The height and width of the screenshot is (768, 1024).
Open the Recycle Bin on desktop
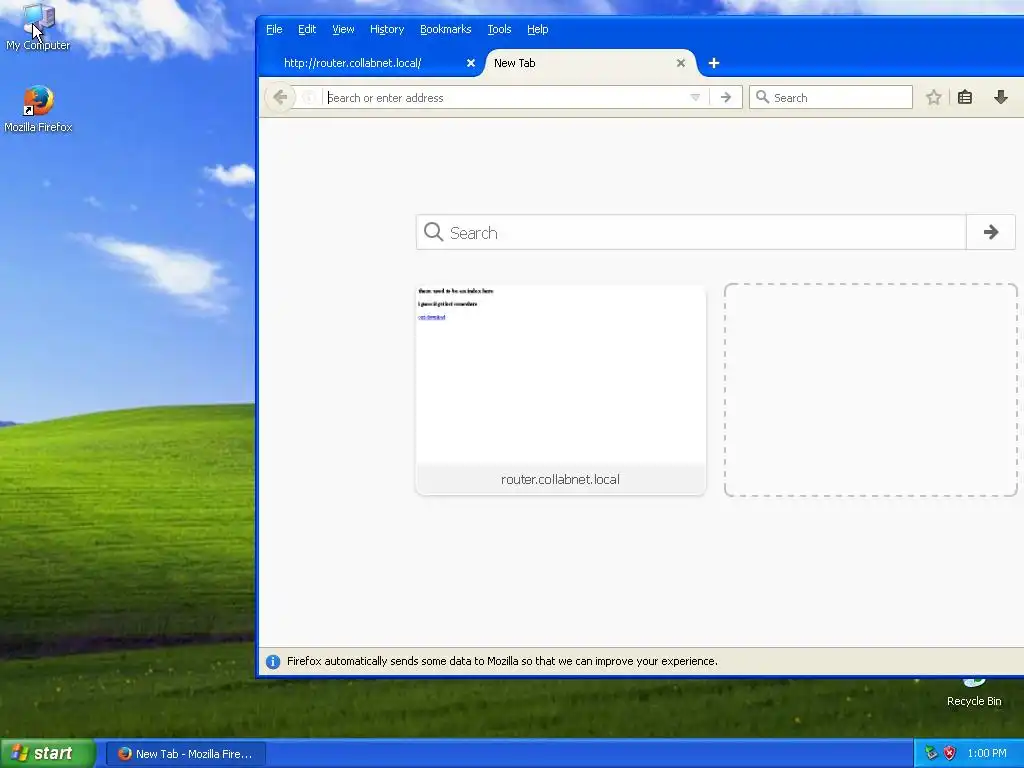(974, 693)
